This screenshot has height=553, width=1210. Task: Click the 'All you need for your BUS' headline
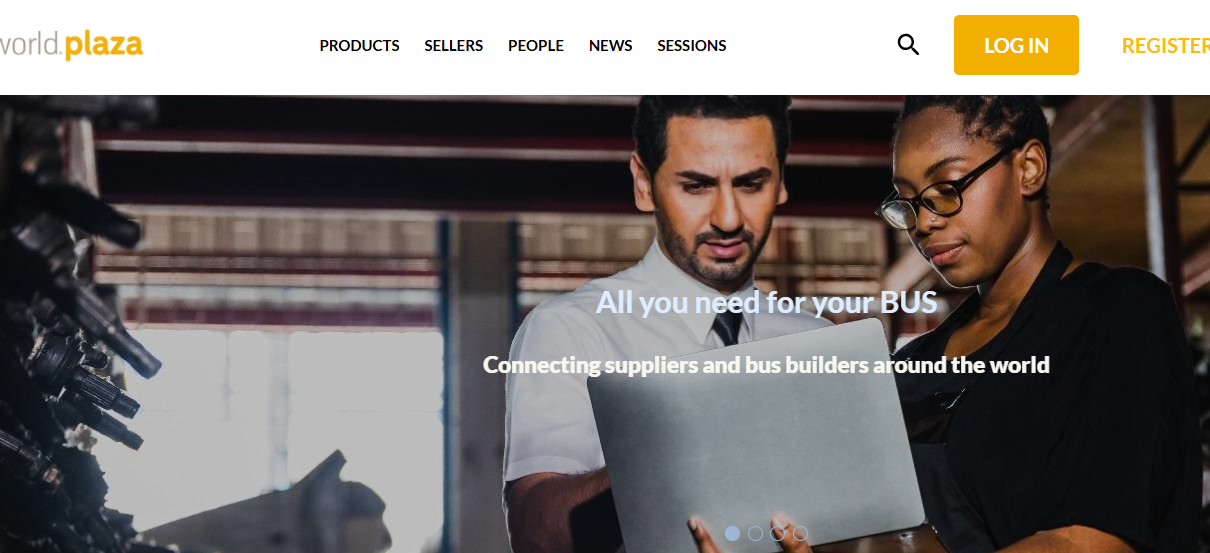[767, 302]
